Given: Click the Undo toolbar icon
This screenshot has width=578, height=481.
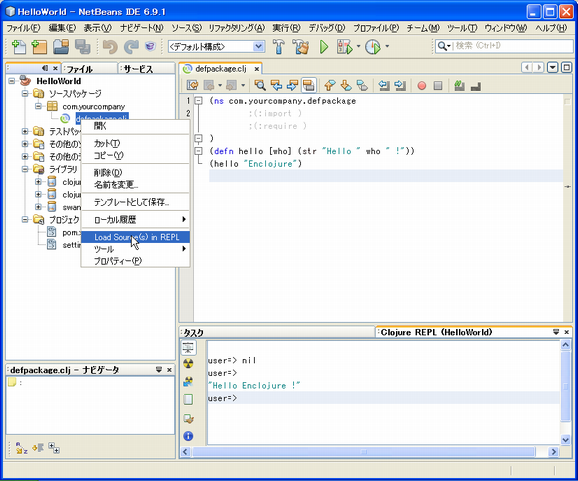Looking at the screenshot, I should pyautogui.click(x=110, y=47).
